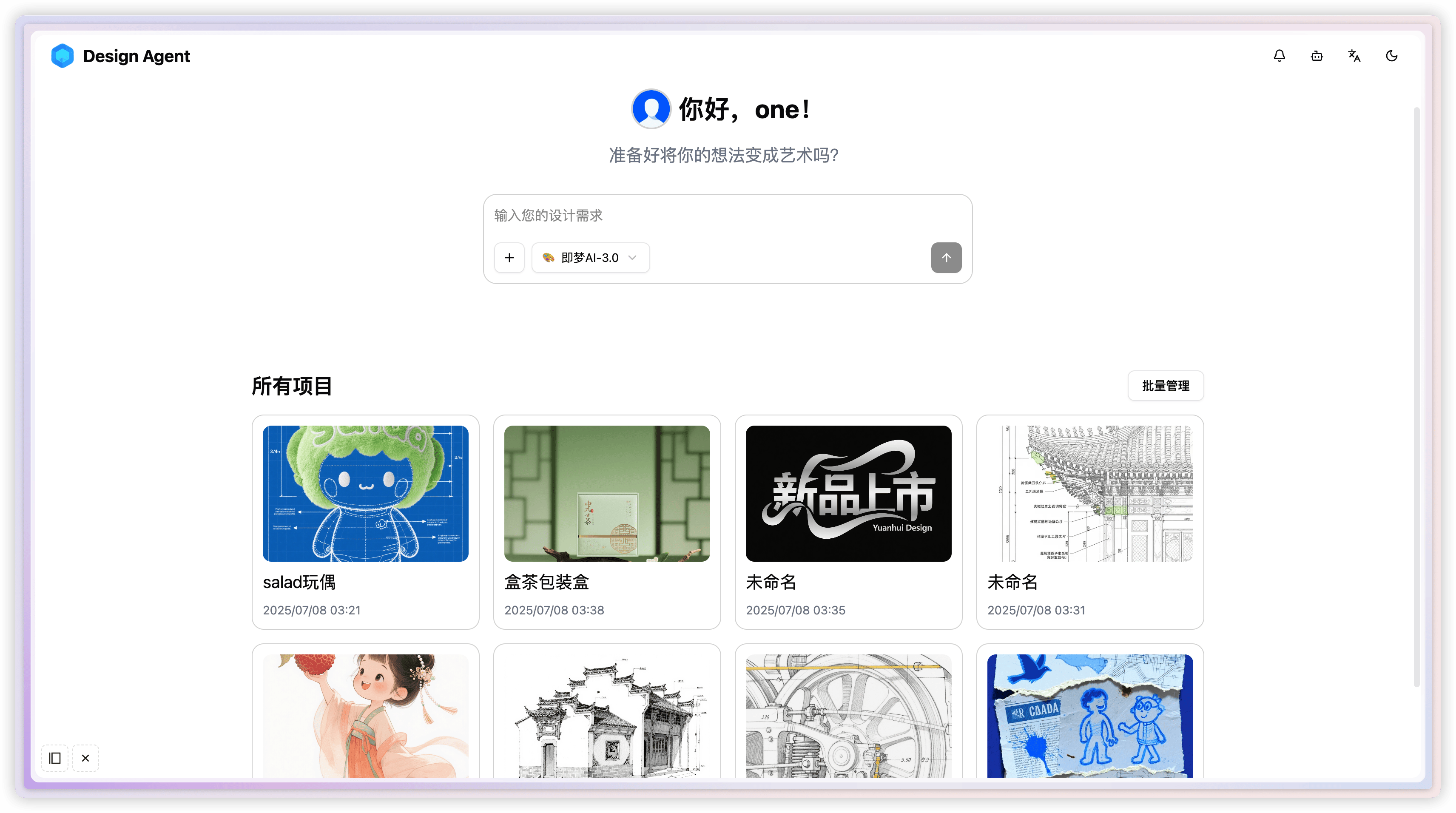Click the 准备好将你的想法变成艺术吗 subtitle
Viewport: 1456px width, 813px height.
click(723, 155)
